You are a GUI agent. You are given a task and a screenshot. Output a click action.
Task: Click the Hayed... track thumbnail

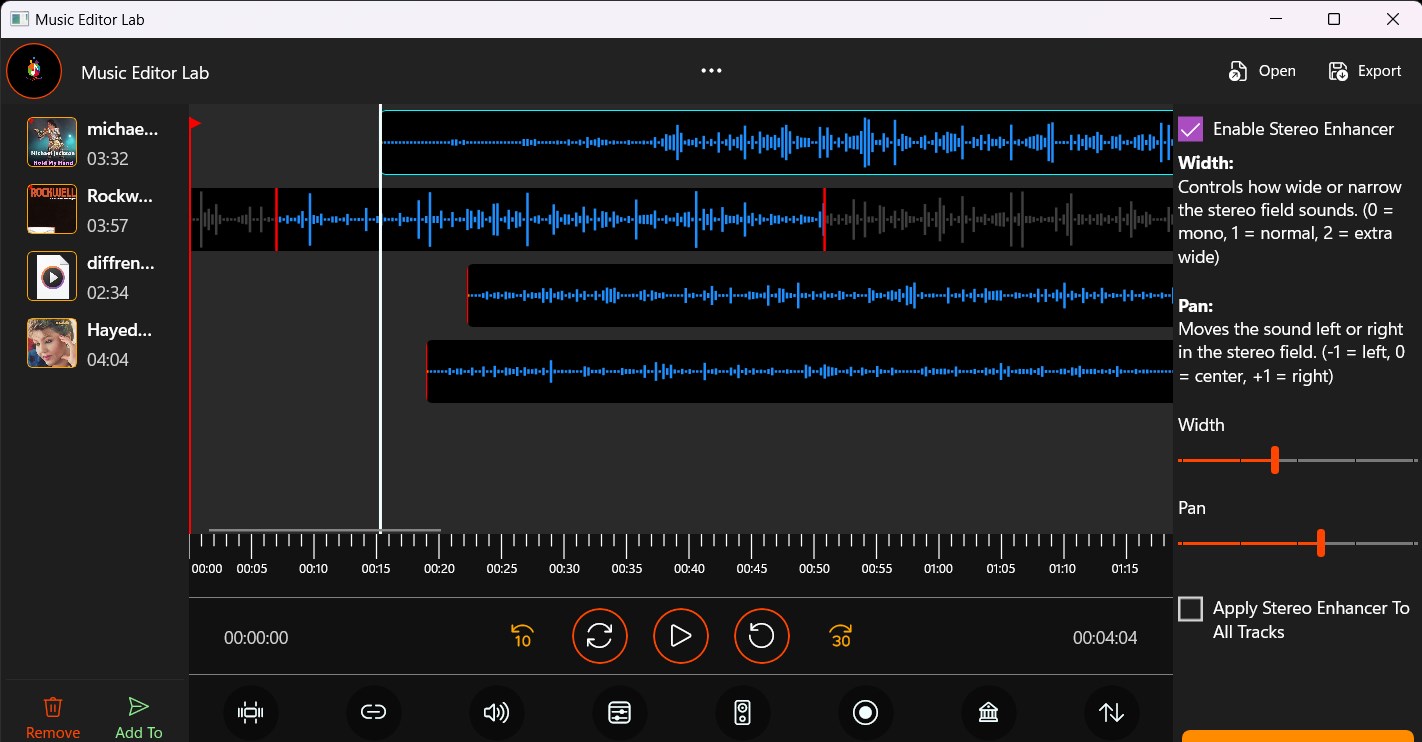pyautogui.click(x=51, y=342)
